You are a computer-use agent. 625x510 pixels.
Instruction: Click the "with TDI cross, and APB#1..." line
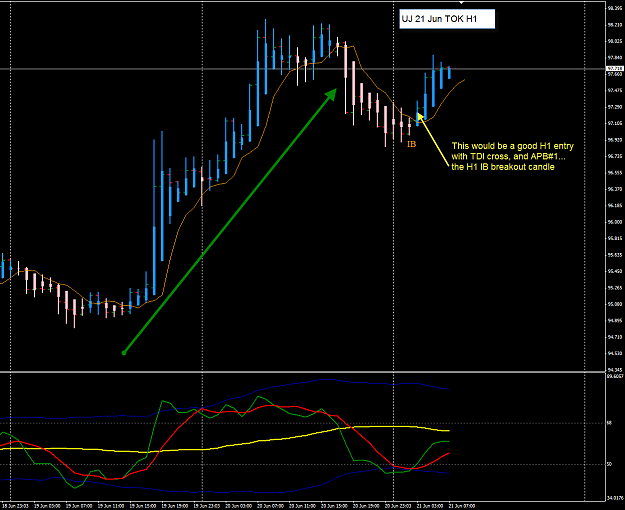point(509,156)
